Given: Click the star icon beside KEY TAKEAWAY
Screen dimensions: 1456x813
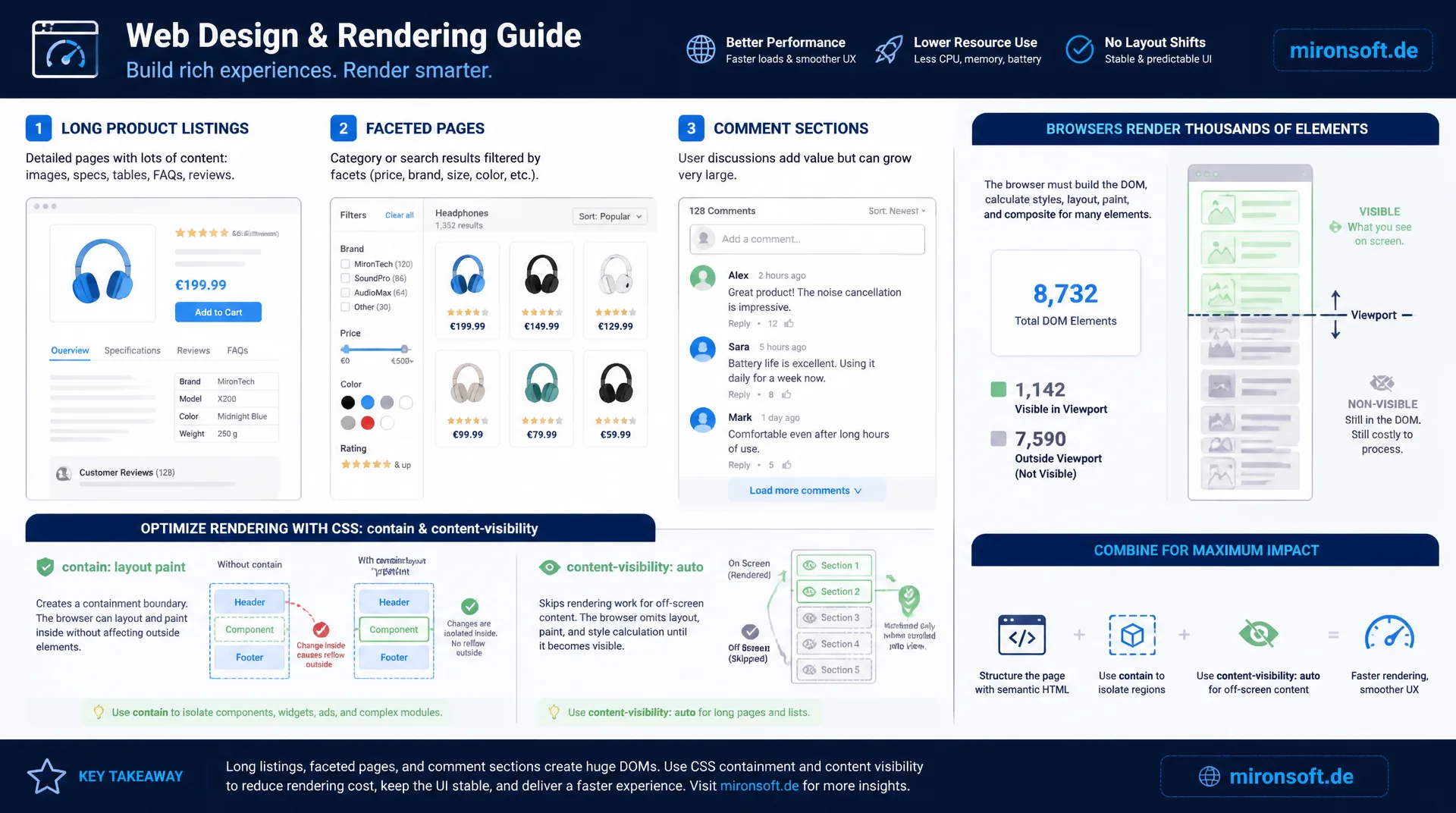Looking at the screenshot, I should tap(46, 776).
